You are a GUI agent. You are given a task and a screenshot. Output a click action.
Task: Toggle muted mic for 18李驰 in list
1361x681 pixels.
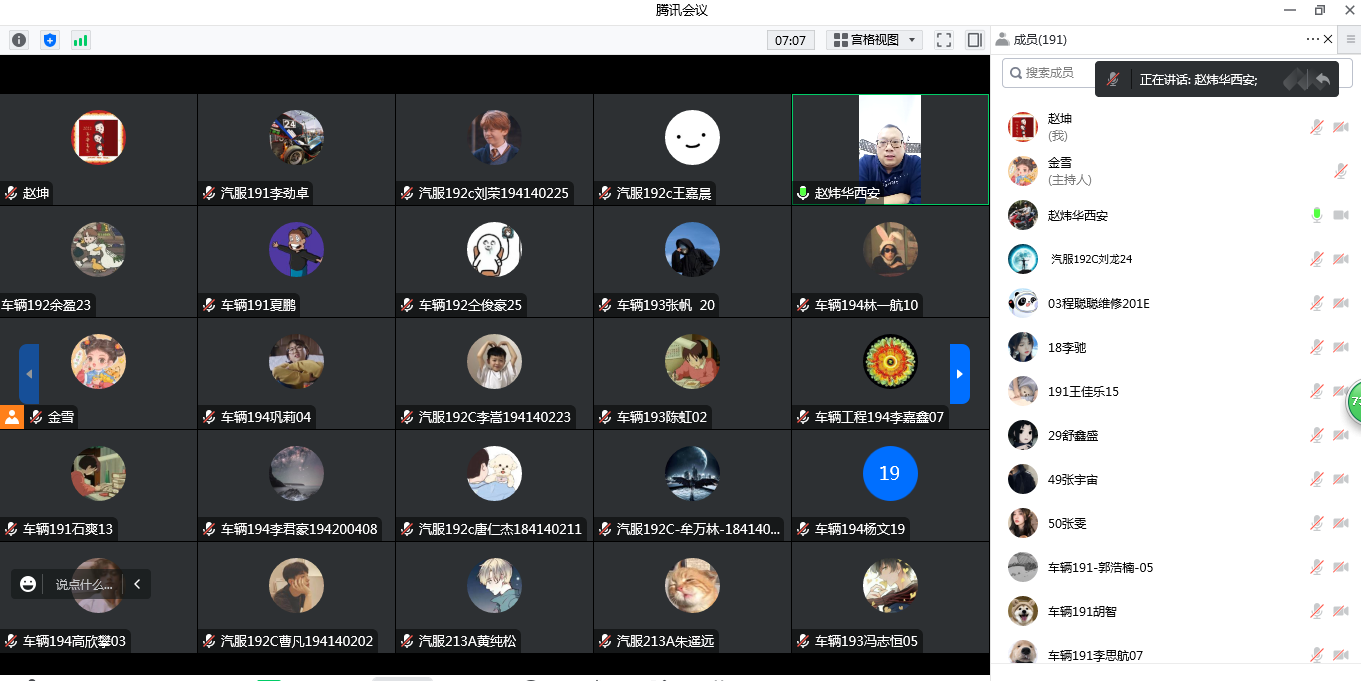[x=1317, y=347]
